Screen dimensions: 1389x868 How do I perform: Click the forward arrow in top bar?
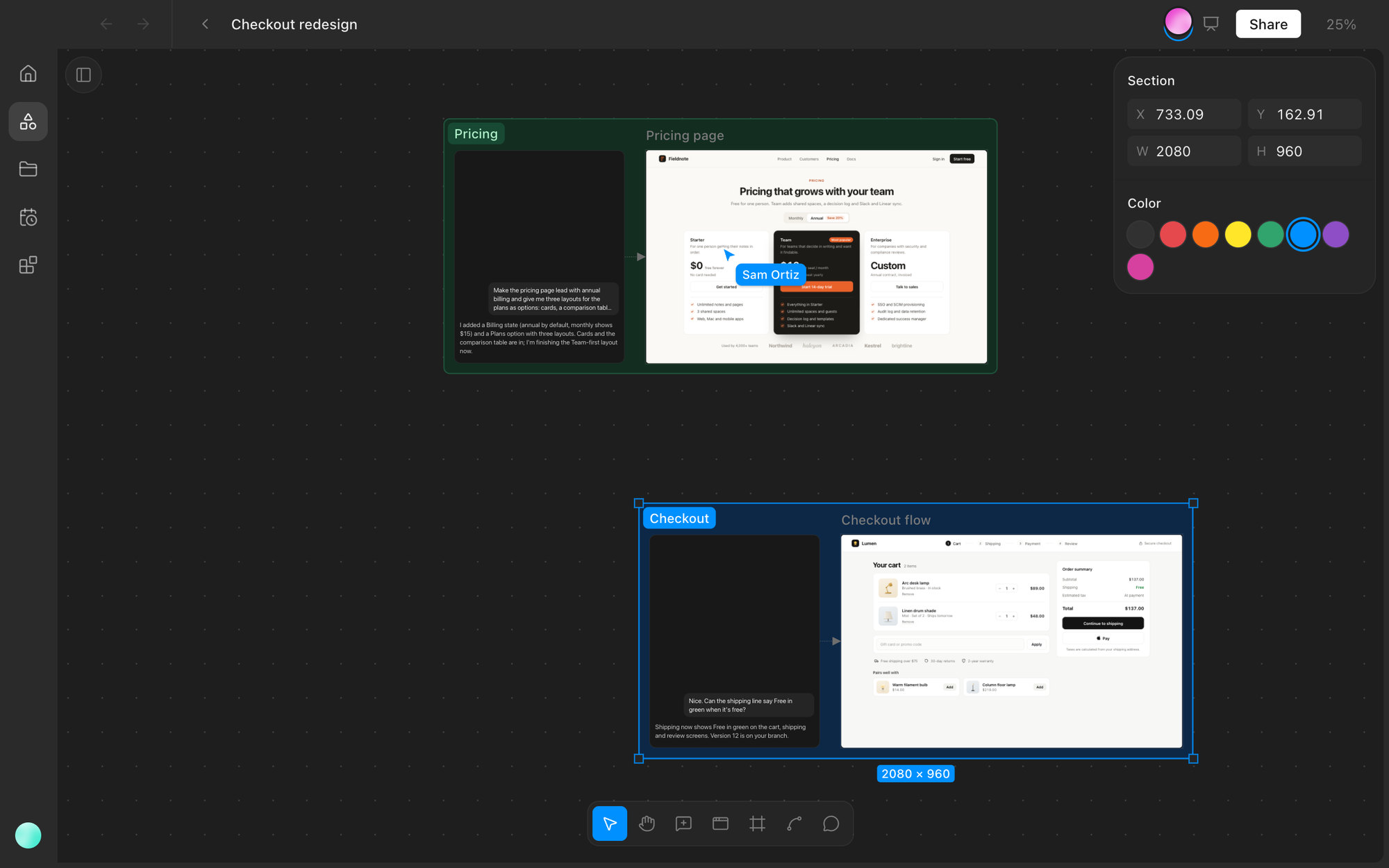(x=143, y=24)
